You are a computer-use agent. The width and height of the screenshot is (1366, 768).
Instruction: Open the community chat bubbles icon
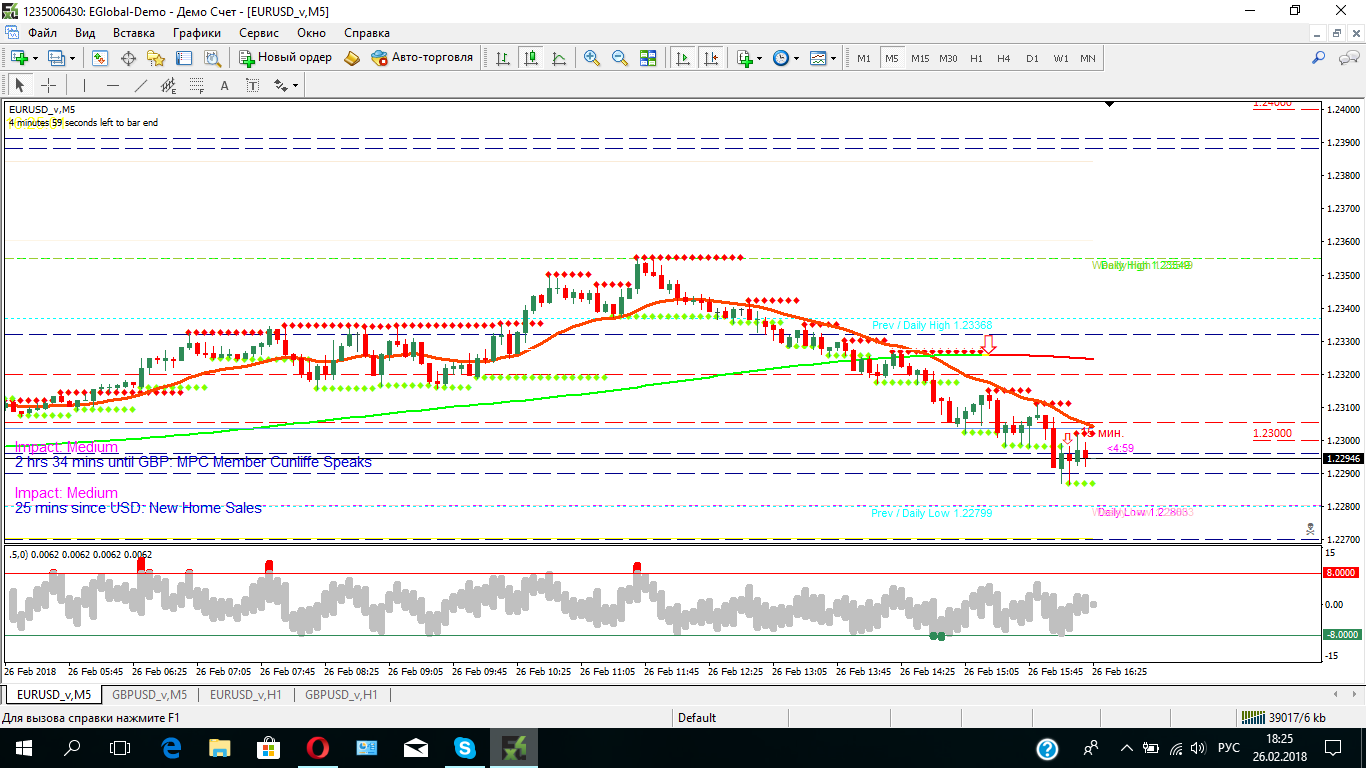pyautogui.click(x=1347, y=58)
